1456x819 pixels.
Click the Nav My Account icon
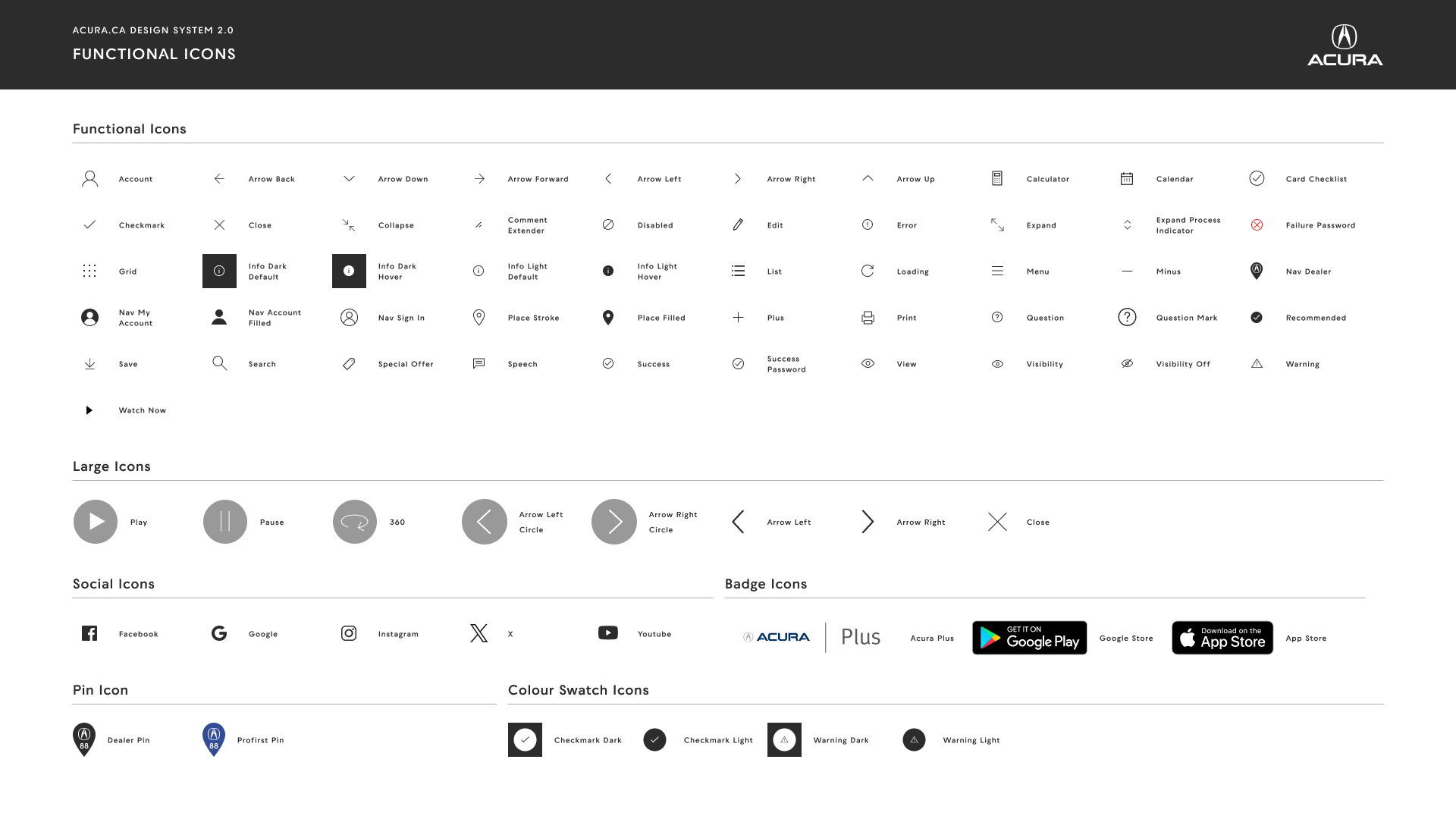pos(89,317)
